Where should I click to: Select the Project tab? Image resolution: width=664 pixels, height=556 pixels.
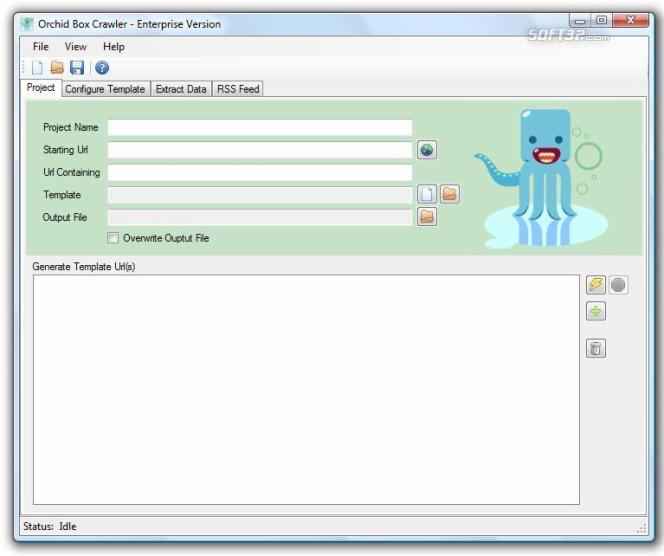tap(41, 88)
